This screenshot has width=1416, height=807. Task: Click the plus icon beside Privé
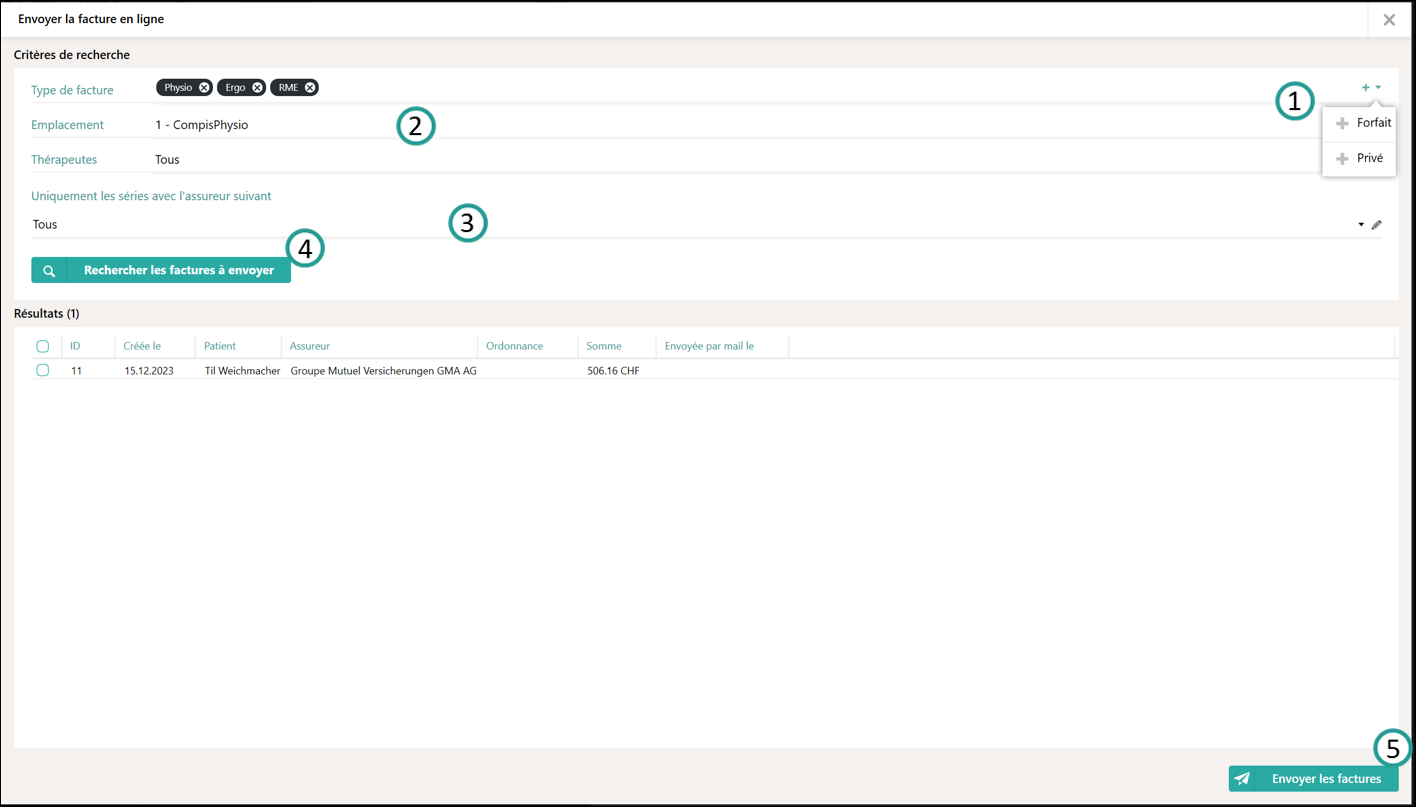pyautogui.click(x=1342, y=159)
